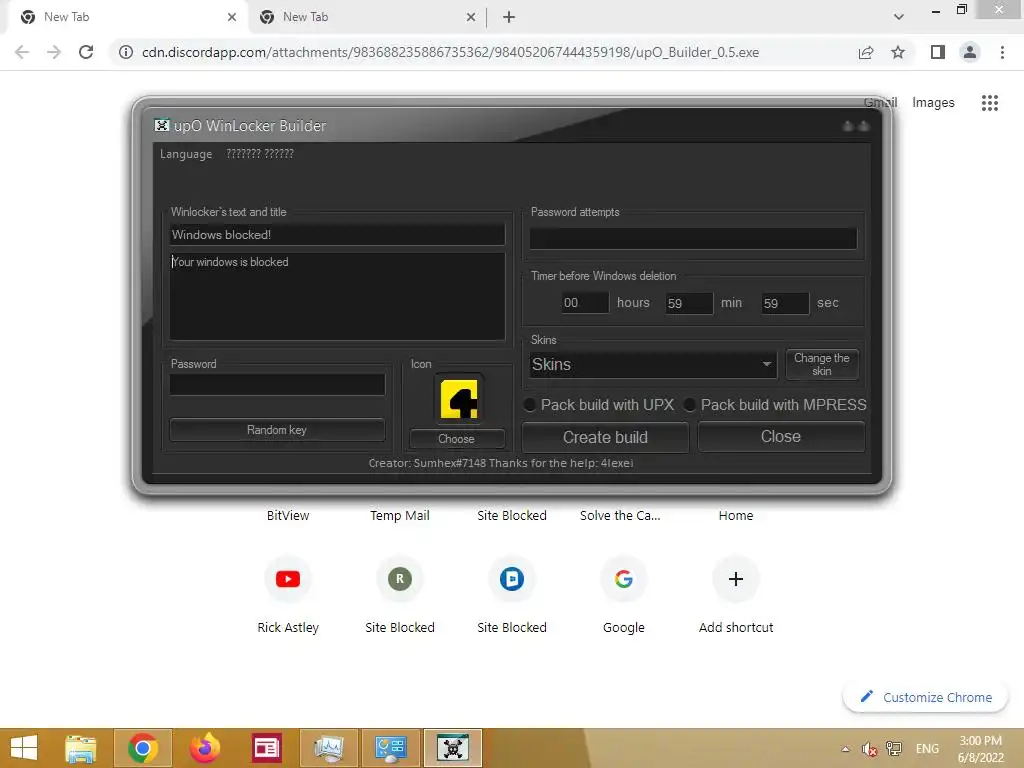Click the address bar URL
This screenshot has width=1024, height=768.
(x=451, y=52)
